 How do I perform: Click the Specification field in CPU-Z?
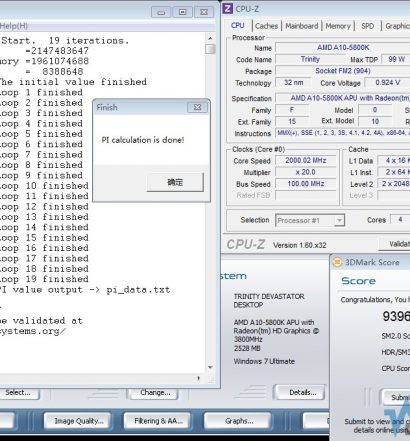point(343,98)
